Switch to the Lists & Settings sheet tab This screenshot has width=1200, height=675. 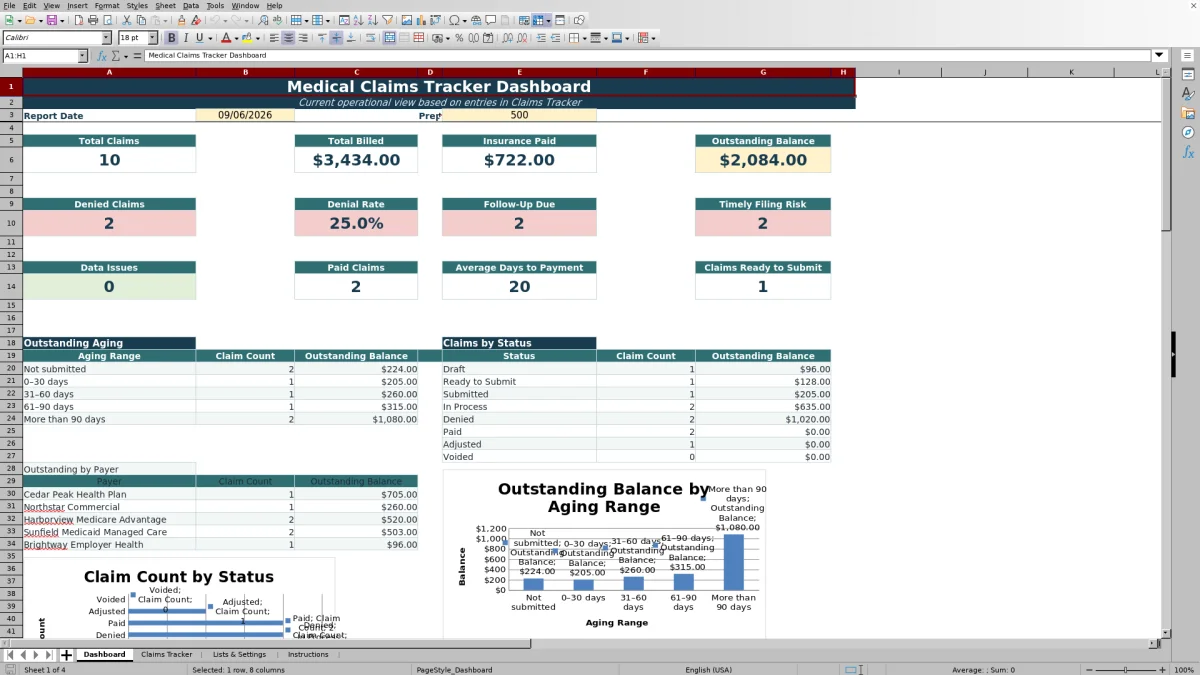click(239, 654)
